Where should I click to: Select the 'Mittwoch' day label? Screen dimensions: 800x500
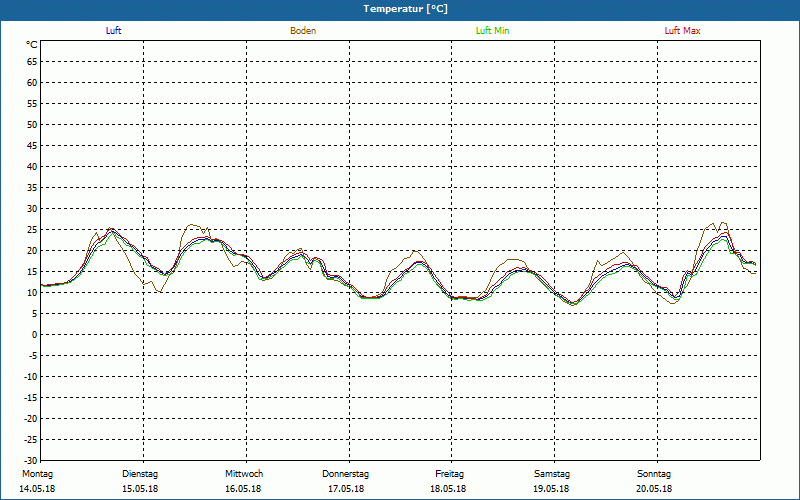pyautogui.click(x=244, y=474)
